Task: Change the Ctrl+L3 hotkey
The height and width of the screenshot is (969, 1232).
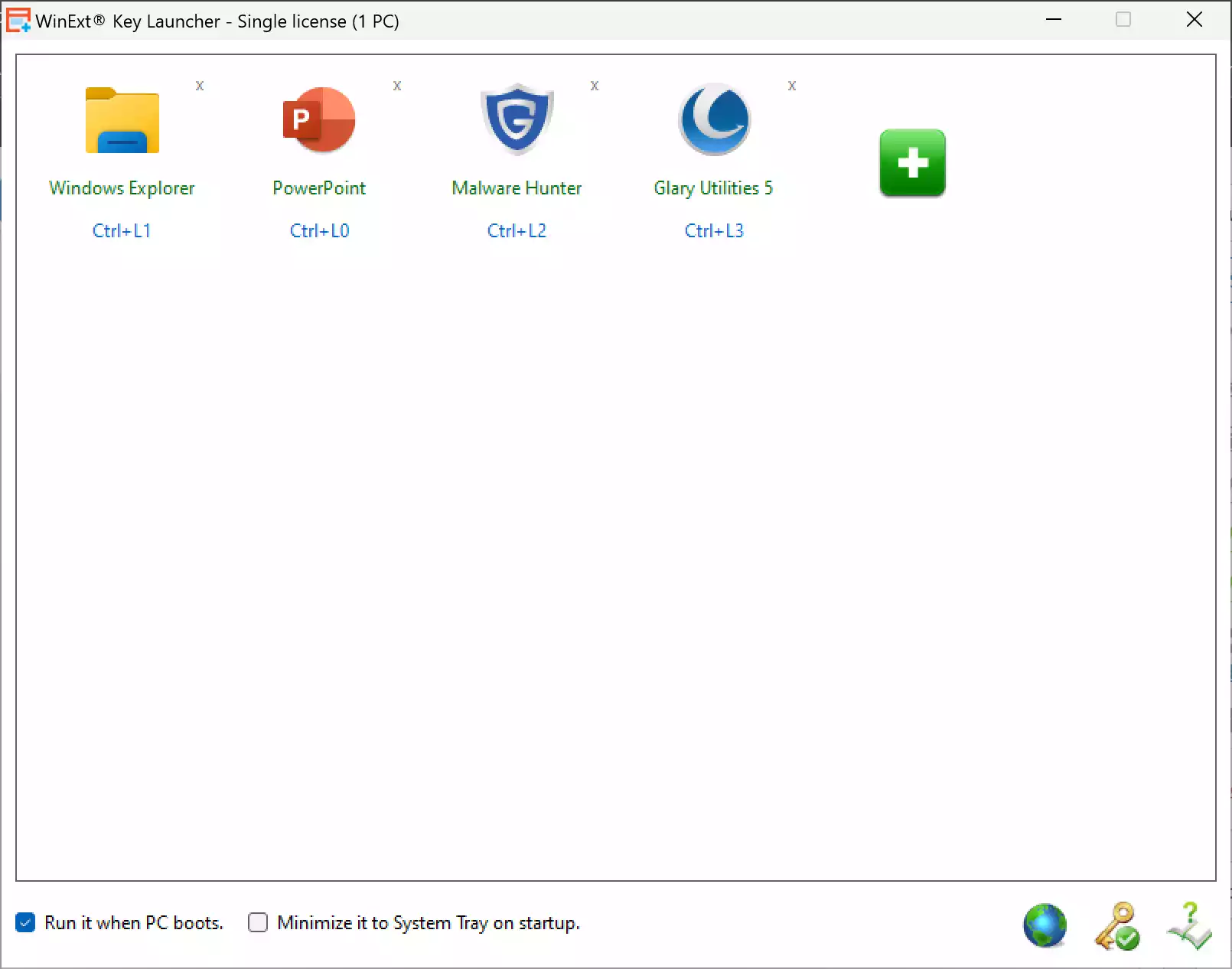Action: 714,230
